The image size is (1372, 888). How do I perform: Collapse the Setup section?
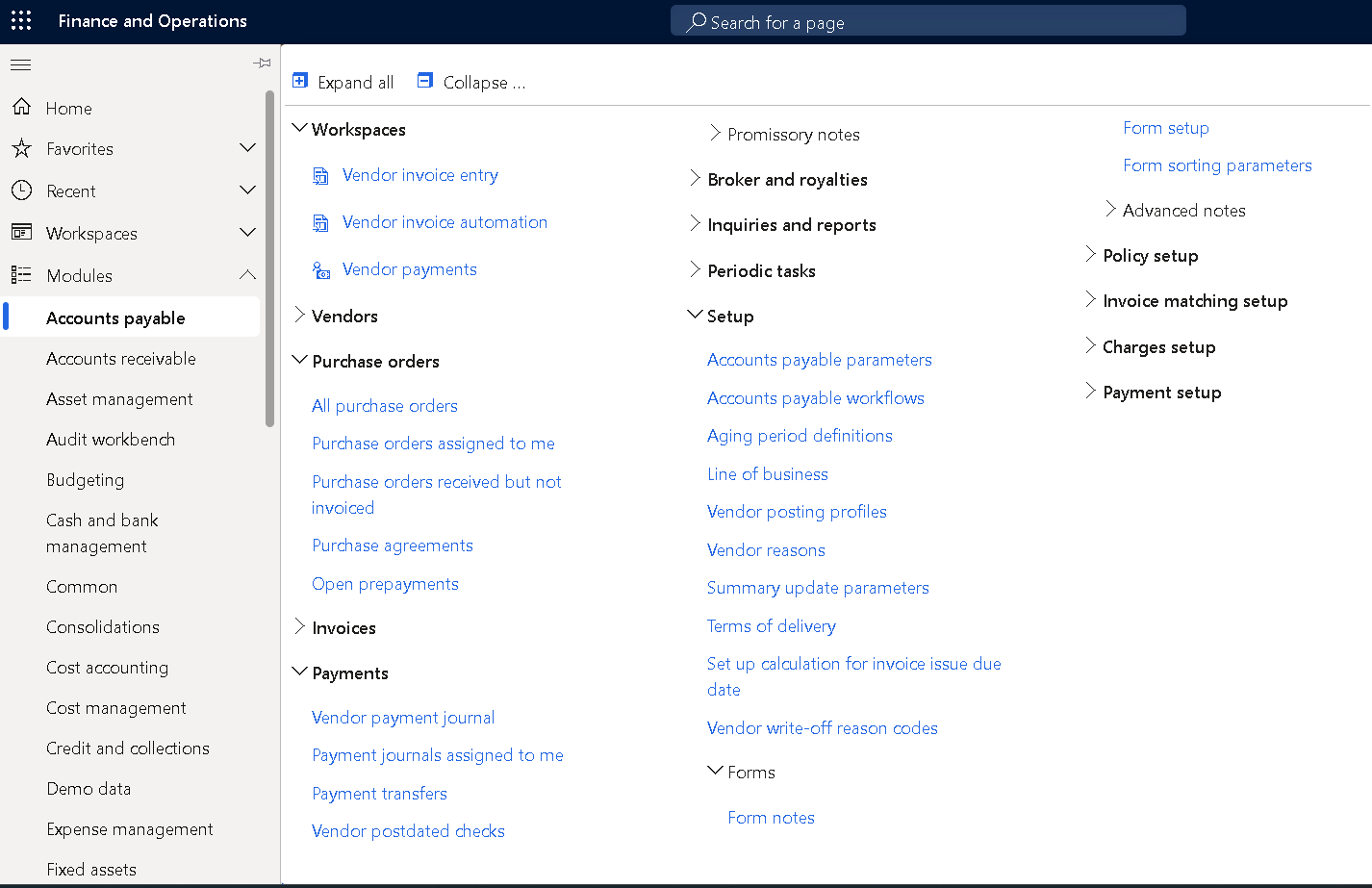tap(695, 315)
